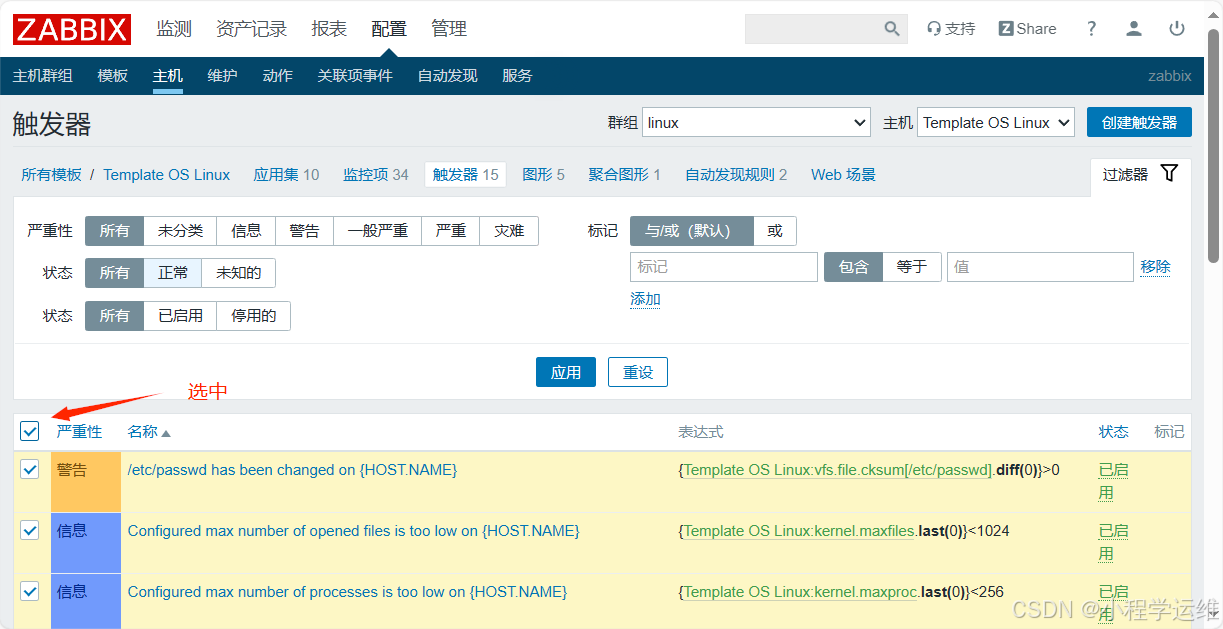Click the search magnifier icon
1223x629 pixels.
[891, 29]
